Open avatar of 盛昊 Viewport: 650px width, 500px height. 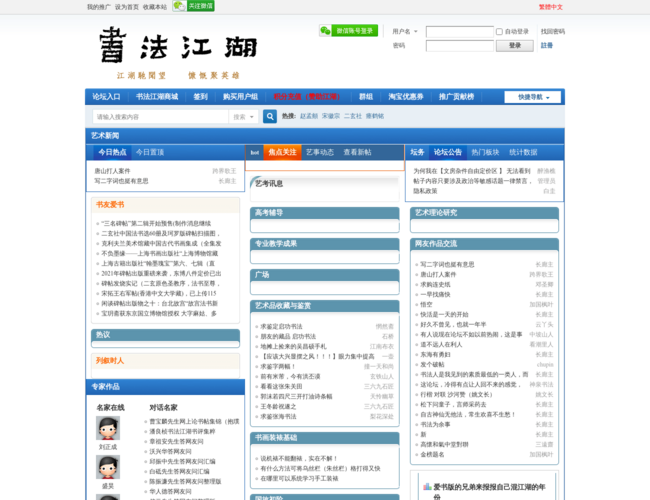108,467
